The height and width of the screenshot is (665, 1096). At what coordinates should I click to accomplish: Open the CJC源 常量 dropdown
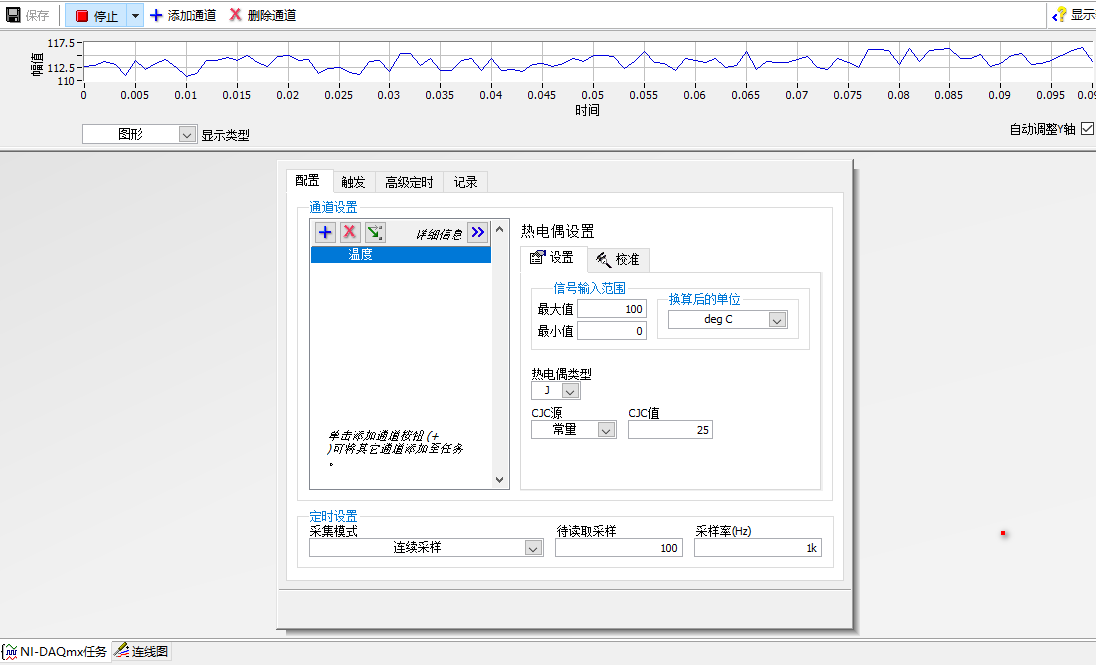point(606,428)
